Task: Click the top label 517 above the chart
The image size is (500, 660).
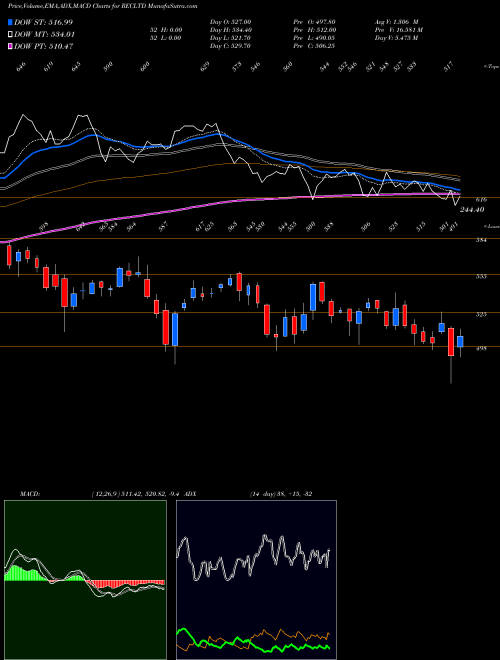Action: [x=448, y=66]
